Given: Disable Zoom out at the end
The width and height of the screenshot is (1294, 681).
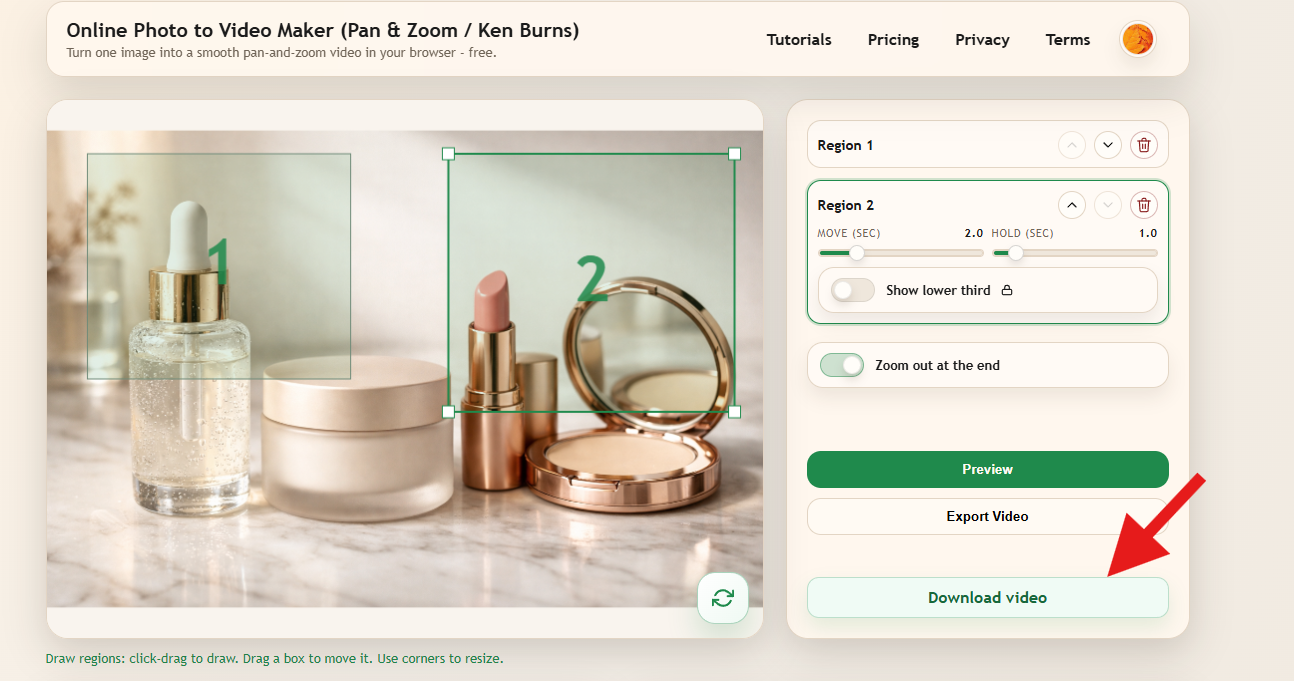Looking at the screenshot, I should point(842,365).
